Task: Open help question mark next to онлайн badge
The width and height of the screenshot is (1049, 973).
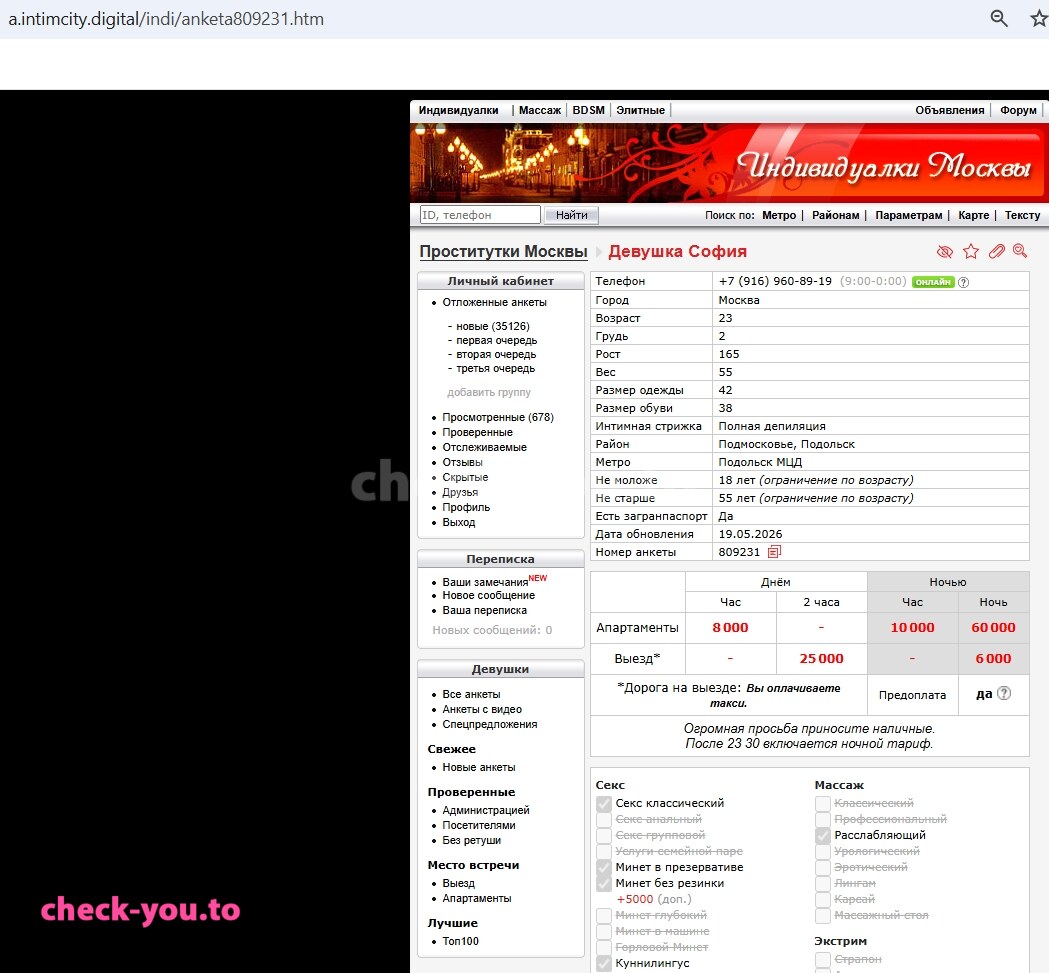Action: [x=963, y=282]
